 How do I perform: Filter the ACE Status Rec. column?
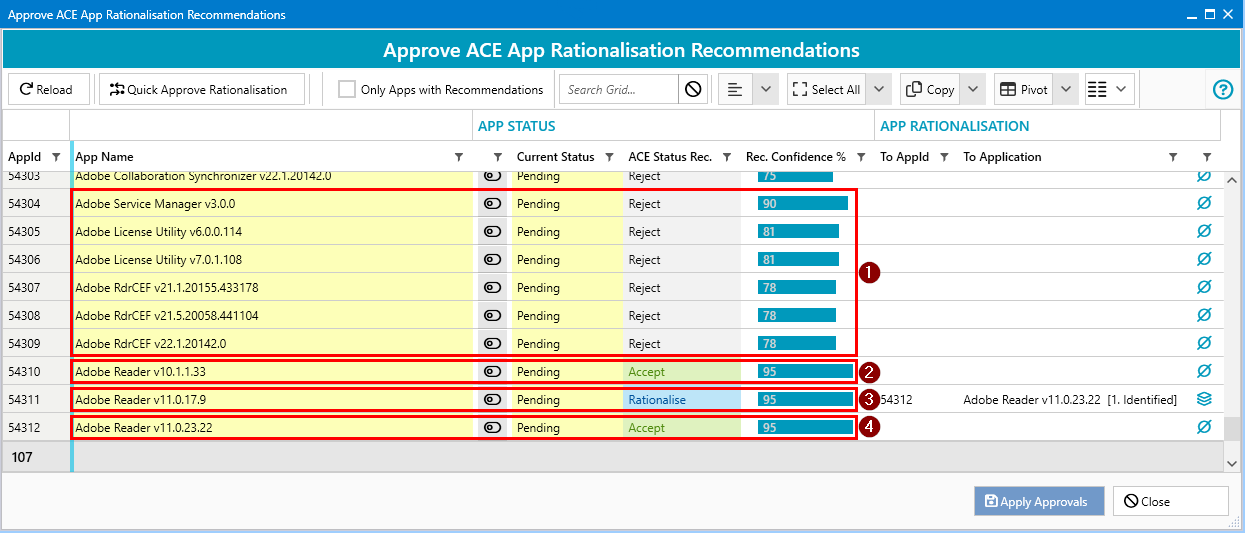tap(726, 157)
